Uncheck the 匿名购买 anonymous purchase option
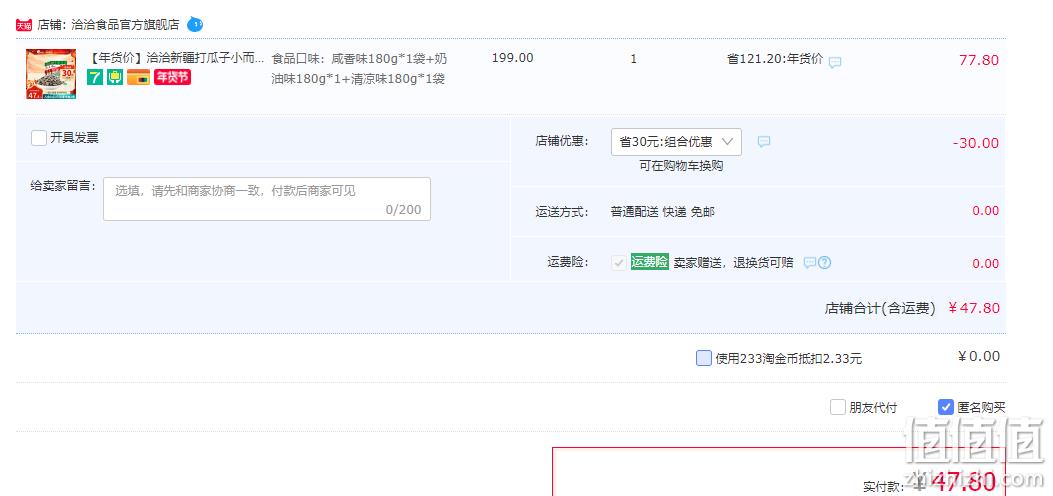Screen dimensions: 1053x496 click(x=946, y=407)
